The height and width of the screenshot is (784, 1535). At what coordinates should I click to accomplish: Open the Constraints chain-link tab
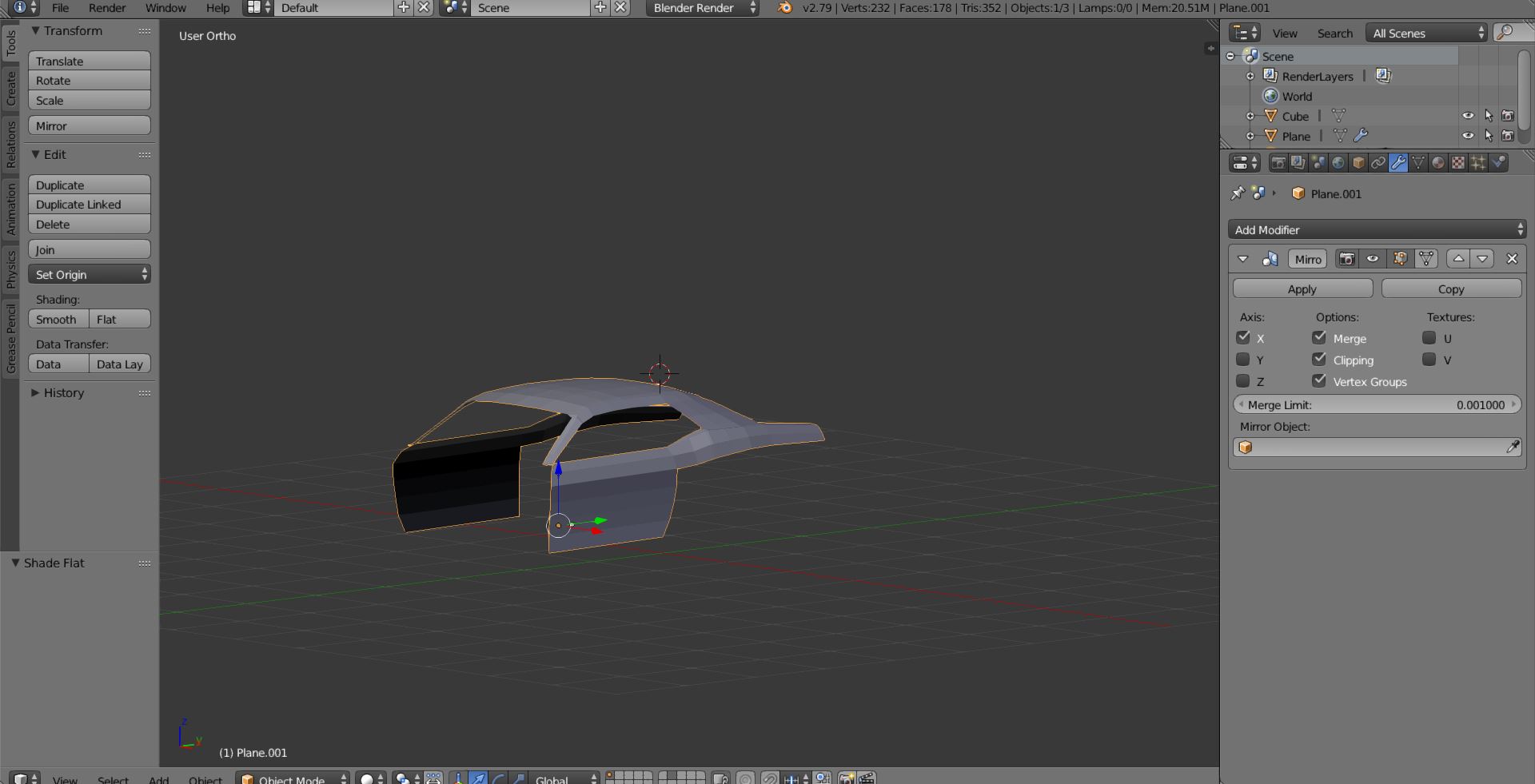[x=1378, y=163]
